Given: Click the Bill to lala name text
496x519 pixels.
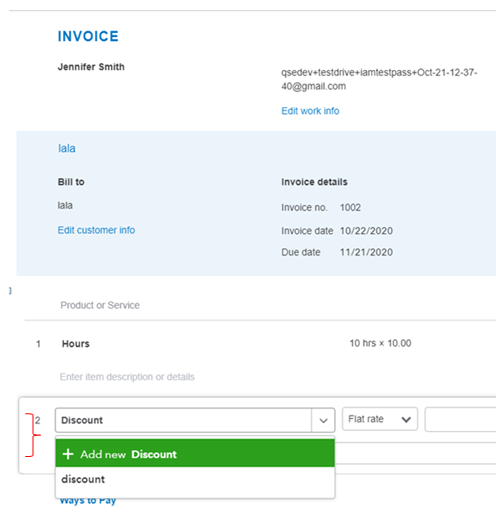Looking at the screenshot, I should pos(65,205).
